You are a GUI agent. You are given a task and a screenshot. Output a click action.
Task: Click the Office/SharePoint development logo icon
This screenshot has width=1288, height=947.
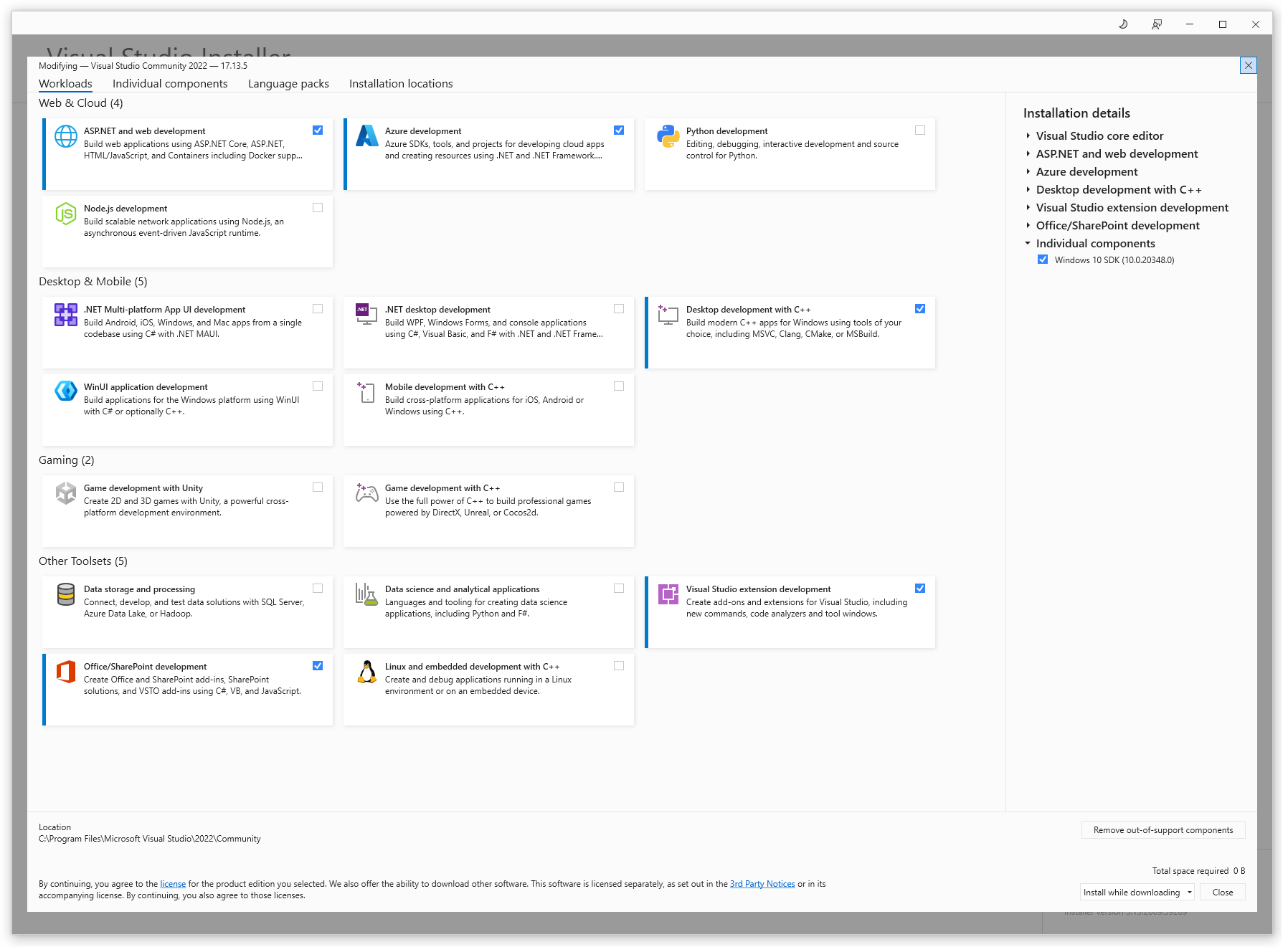pos(66,672)
